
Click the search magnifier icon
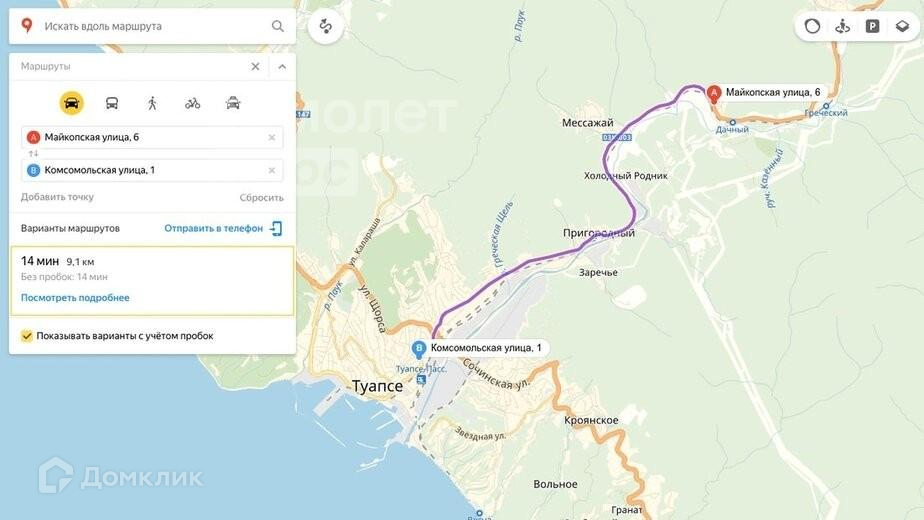pos(278,26)
